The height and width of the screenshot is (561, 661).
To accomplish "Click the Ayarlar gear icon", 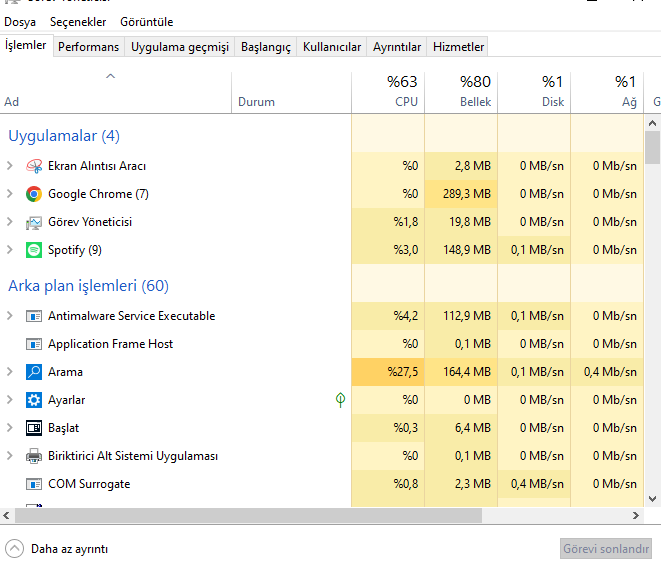I will pos(34,400).
